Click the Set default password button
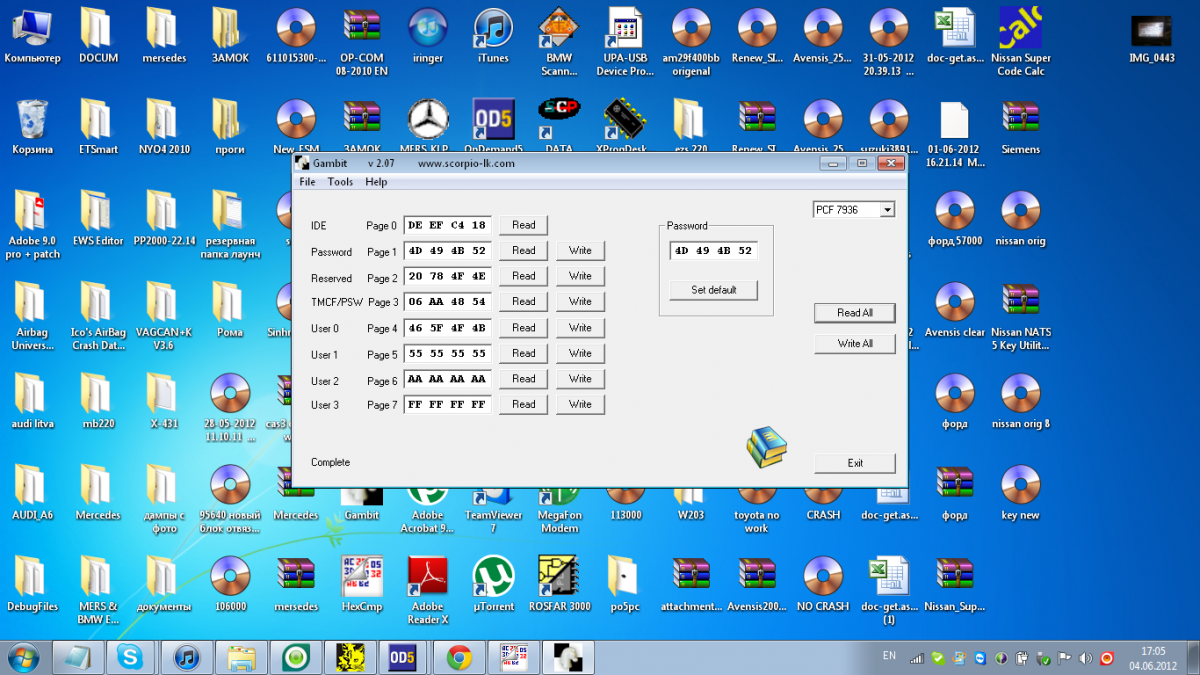1200x675 pixels. coord(713,290)
